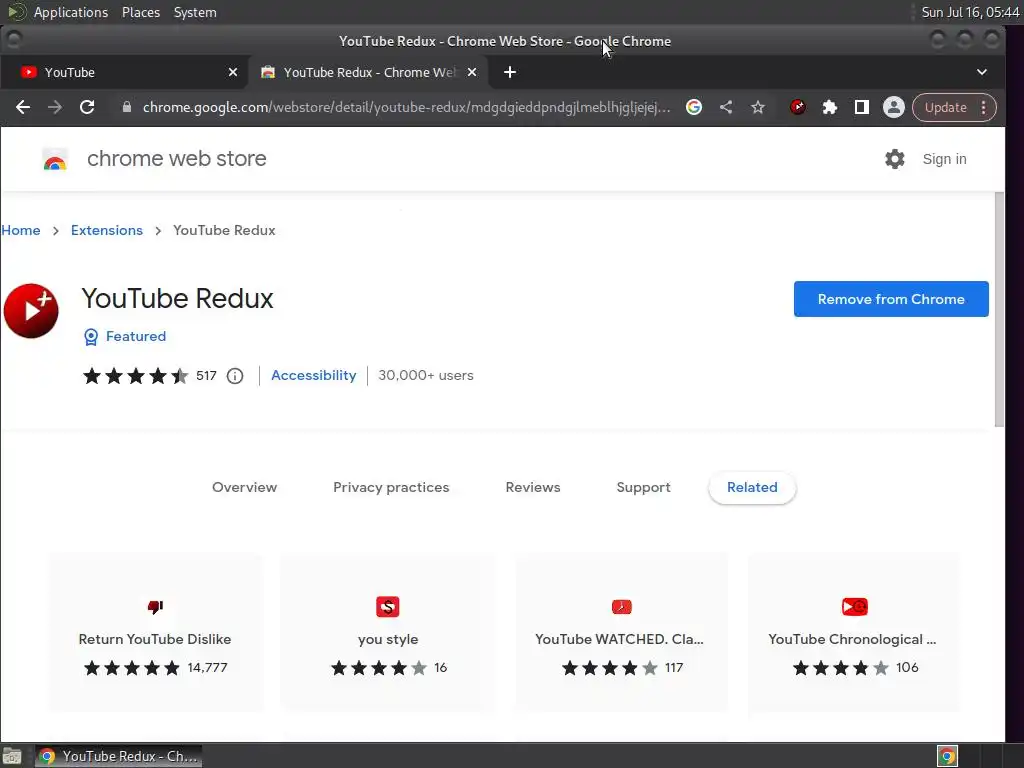Image resolution: width=1024 pixels, height=768 pixels.
Task: Bookmark this page with the star icon
Action: pos(758,107)
